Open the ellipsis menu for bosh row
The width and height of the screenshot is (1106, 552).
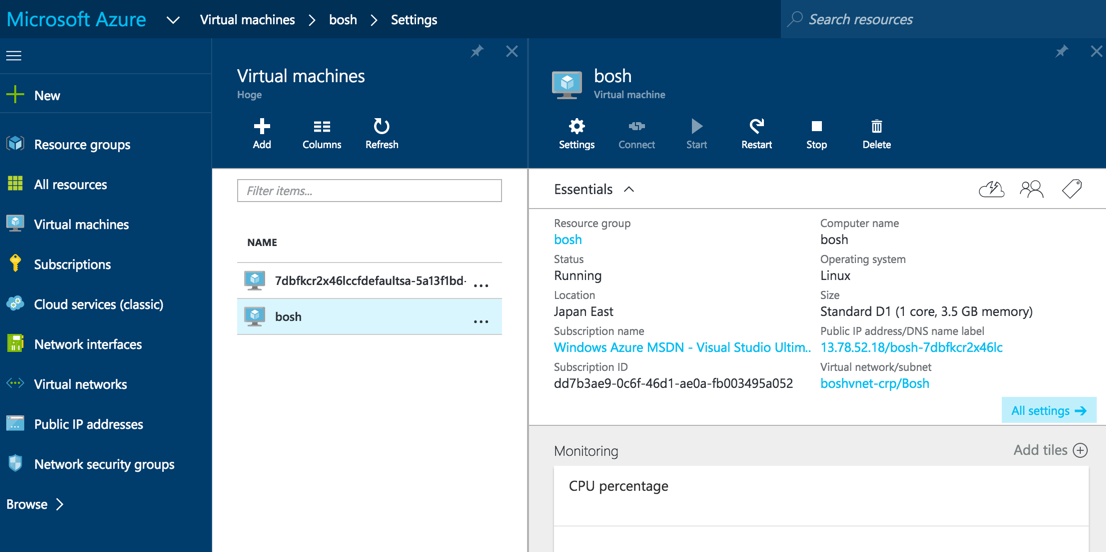pyautogui.click(x=481, y=321)
